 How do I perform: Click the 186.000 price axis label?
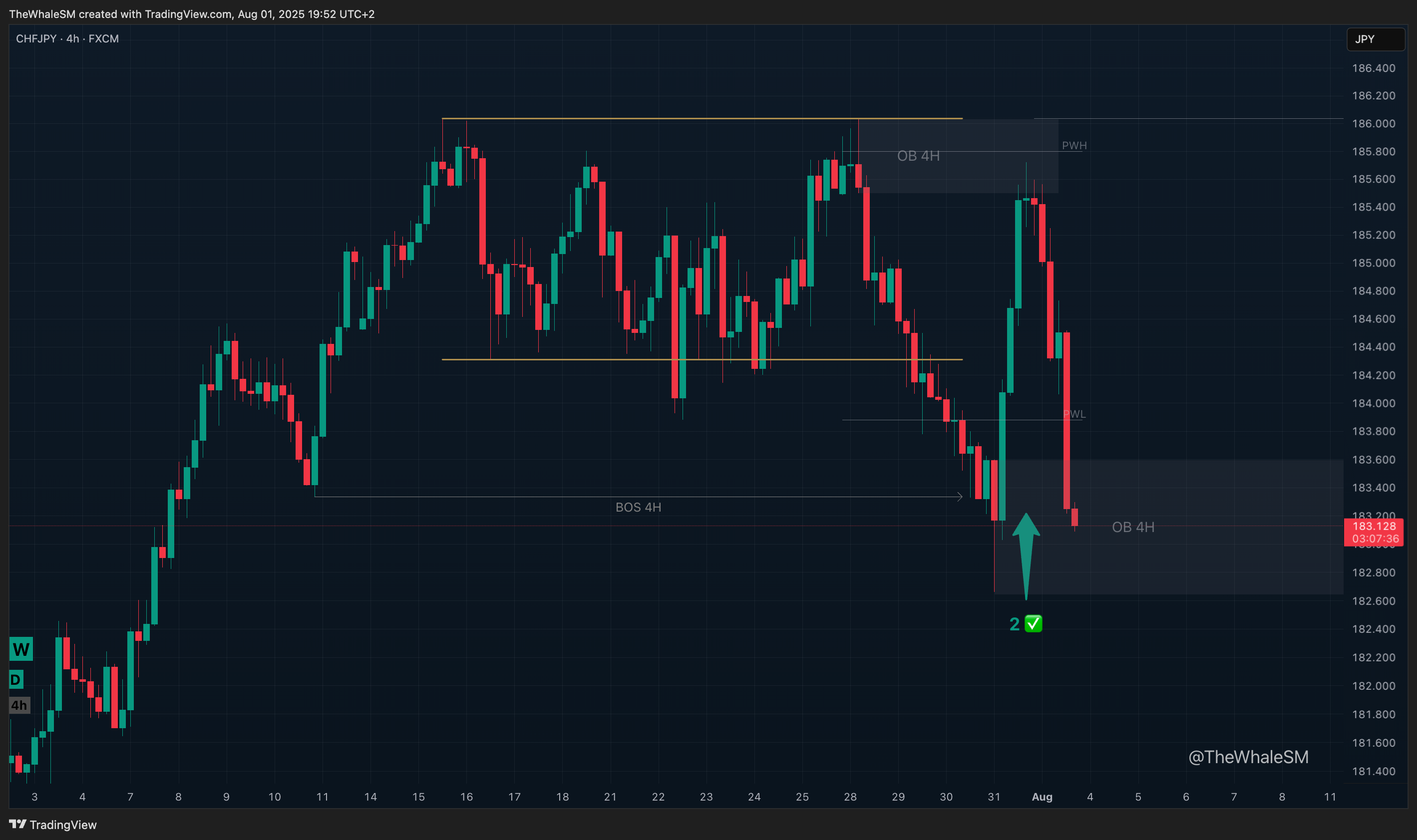pyautogui.click(x=1374, y=123)
